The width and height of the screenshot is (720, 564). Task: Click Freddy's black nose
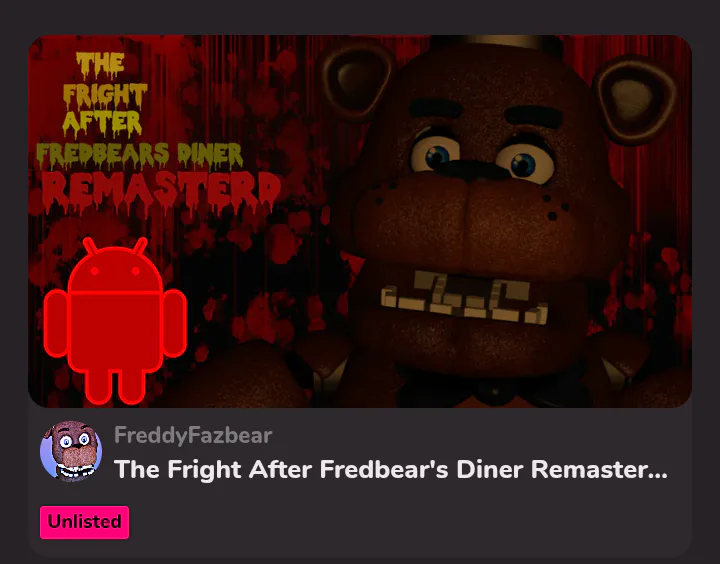[x=473, y=170]
